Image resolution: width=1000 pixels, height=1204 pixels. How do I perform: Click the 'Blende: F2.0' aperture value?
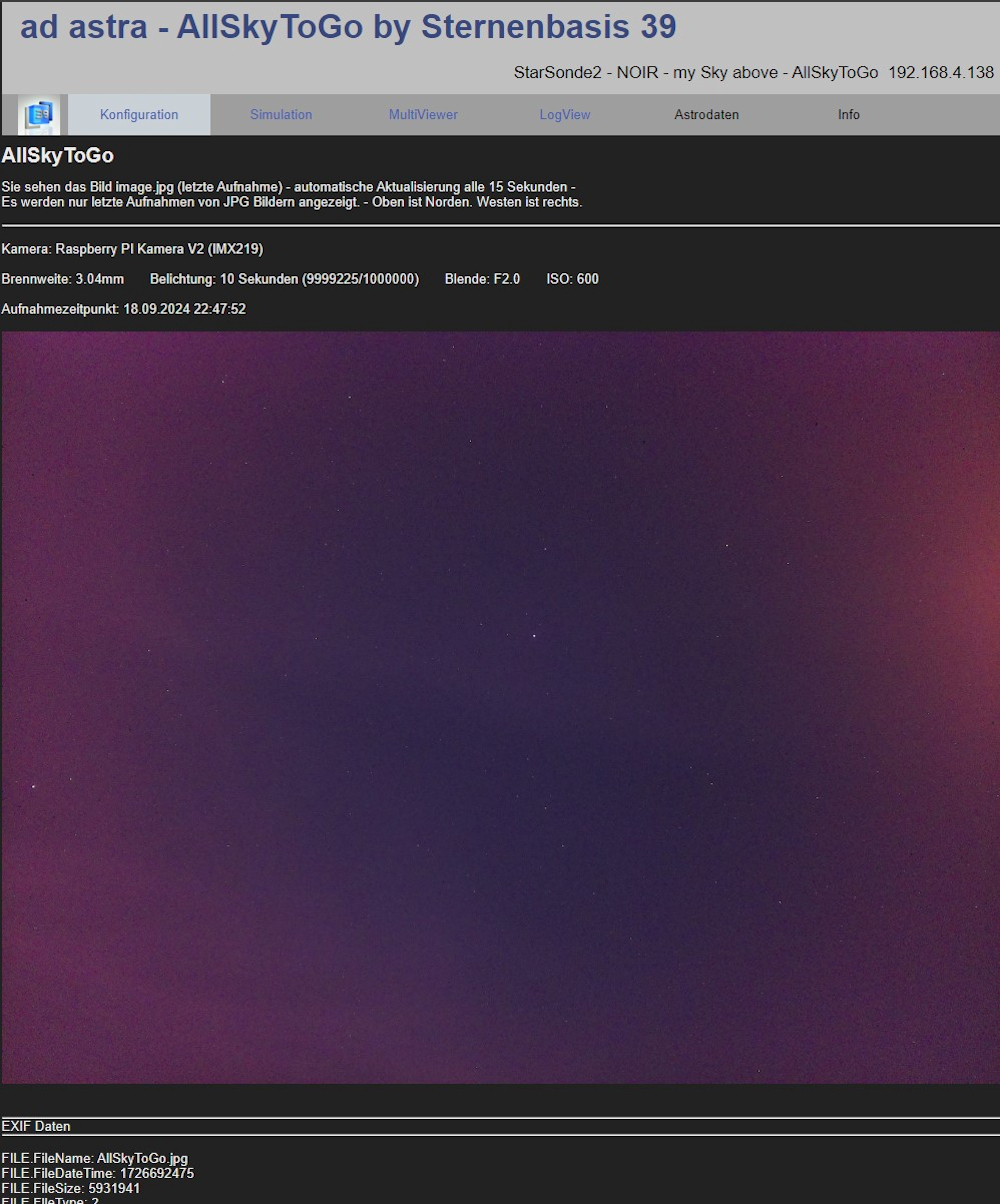click(482, 279)
